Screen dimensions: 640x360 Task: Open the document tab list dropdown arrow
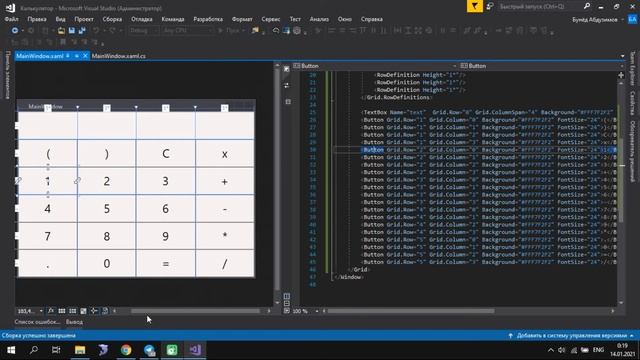(x=622, y=56)
